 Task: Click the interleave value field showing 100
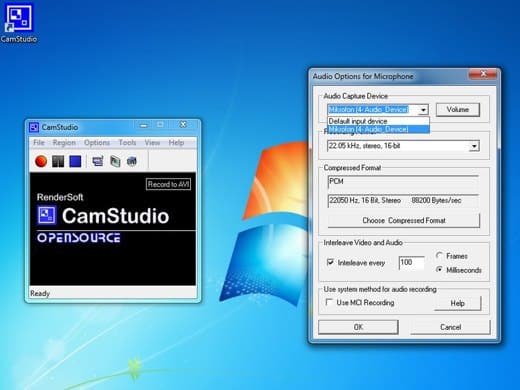coord(412,263)
